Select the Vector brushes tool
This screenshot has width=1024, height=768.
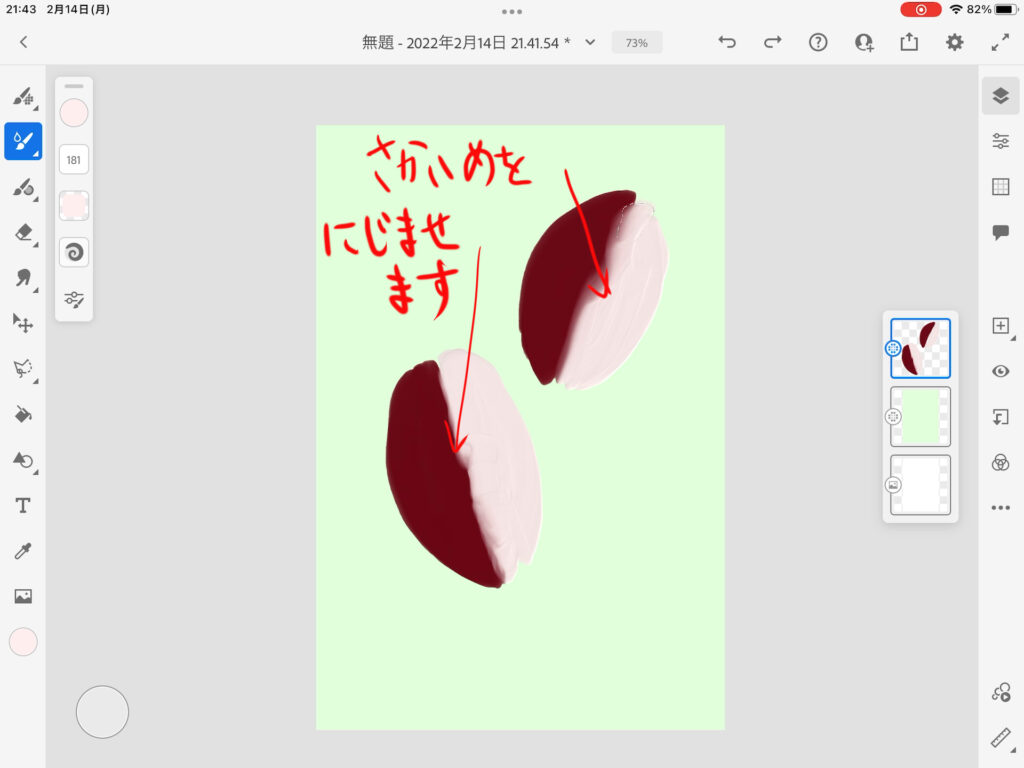(22, 187)
